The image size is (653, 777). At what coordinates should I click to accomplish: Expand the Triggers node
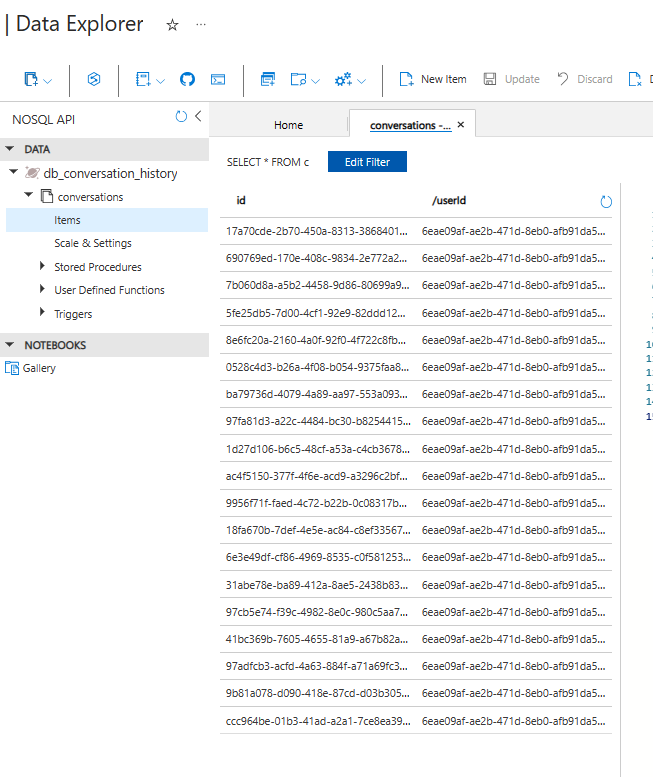[42, 312]
